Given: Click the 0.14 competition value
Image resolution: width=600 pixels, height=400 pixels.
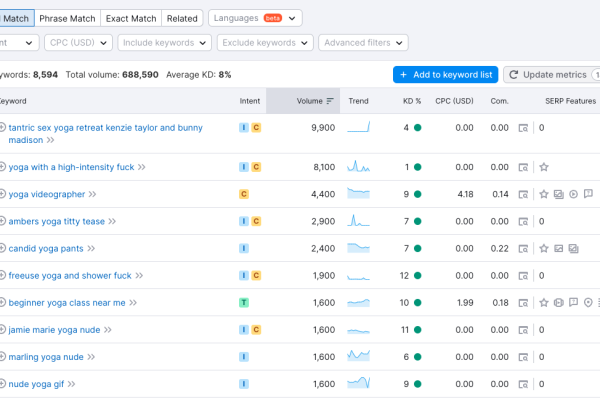Looking at the screenshot, I should 501,194.
